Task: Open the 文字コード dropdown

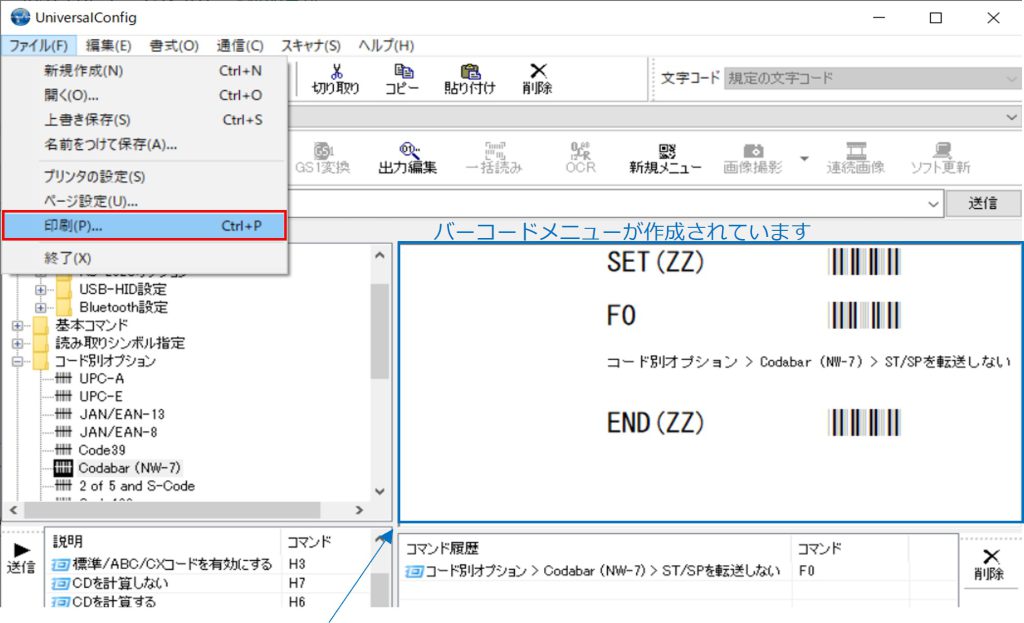Action: click(872, 78)
